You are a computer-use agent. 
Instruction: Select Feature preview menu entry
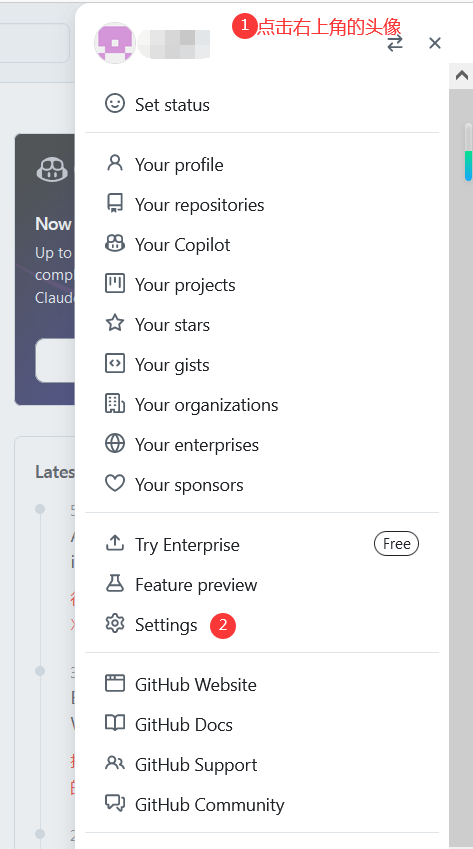point(262,584)
